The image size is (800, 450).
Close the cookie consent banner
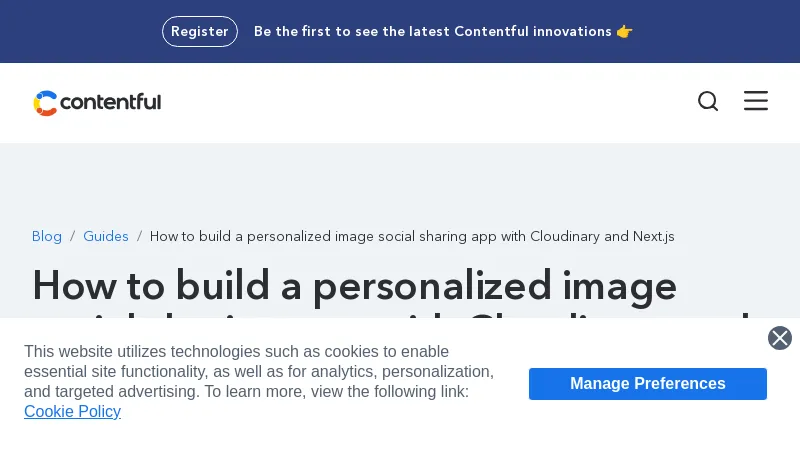pos(780,338)
